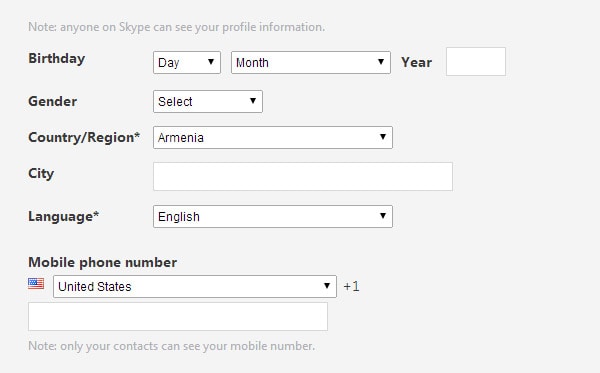Viewport: 600px width, 373px height.
Task: Click the City label
Action: point(41,174)
